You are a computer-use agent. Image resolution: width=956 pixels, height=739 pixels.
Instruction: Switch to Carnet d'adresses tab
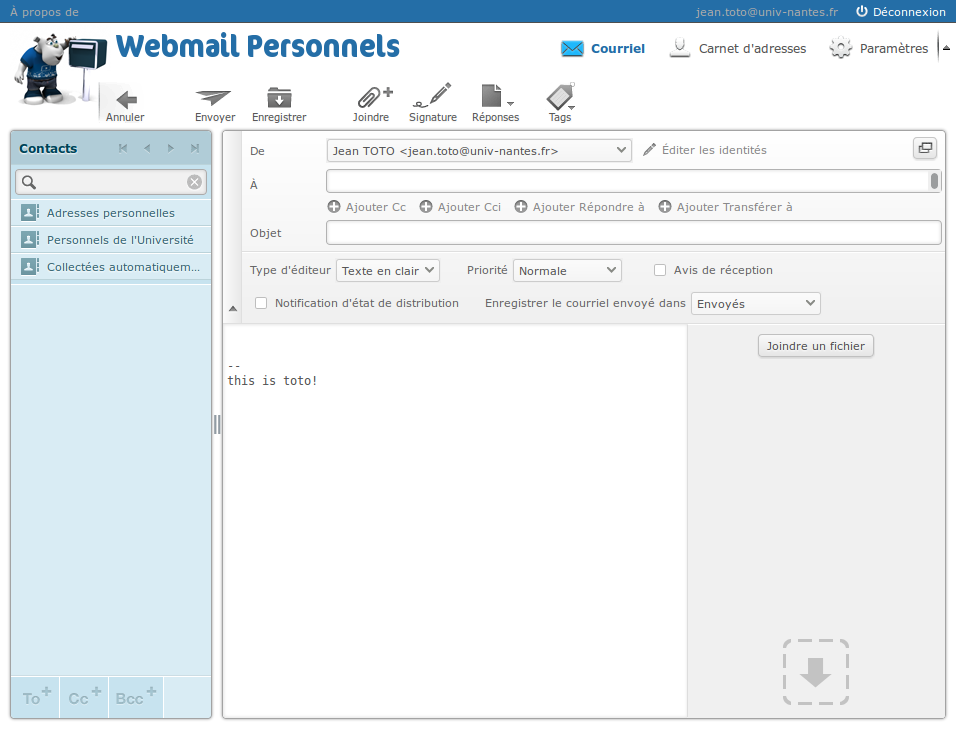click(x=738, y=48)
